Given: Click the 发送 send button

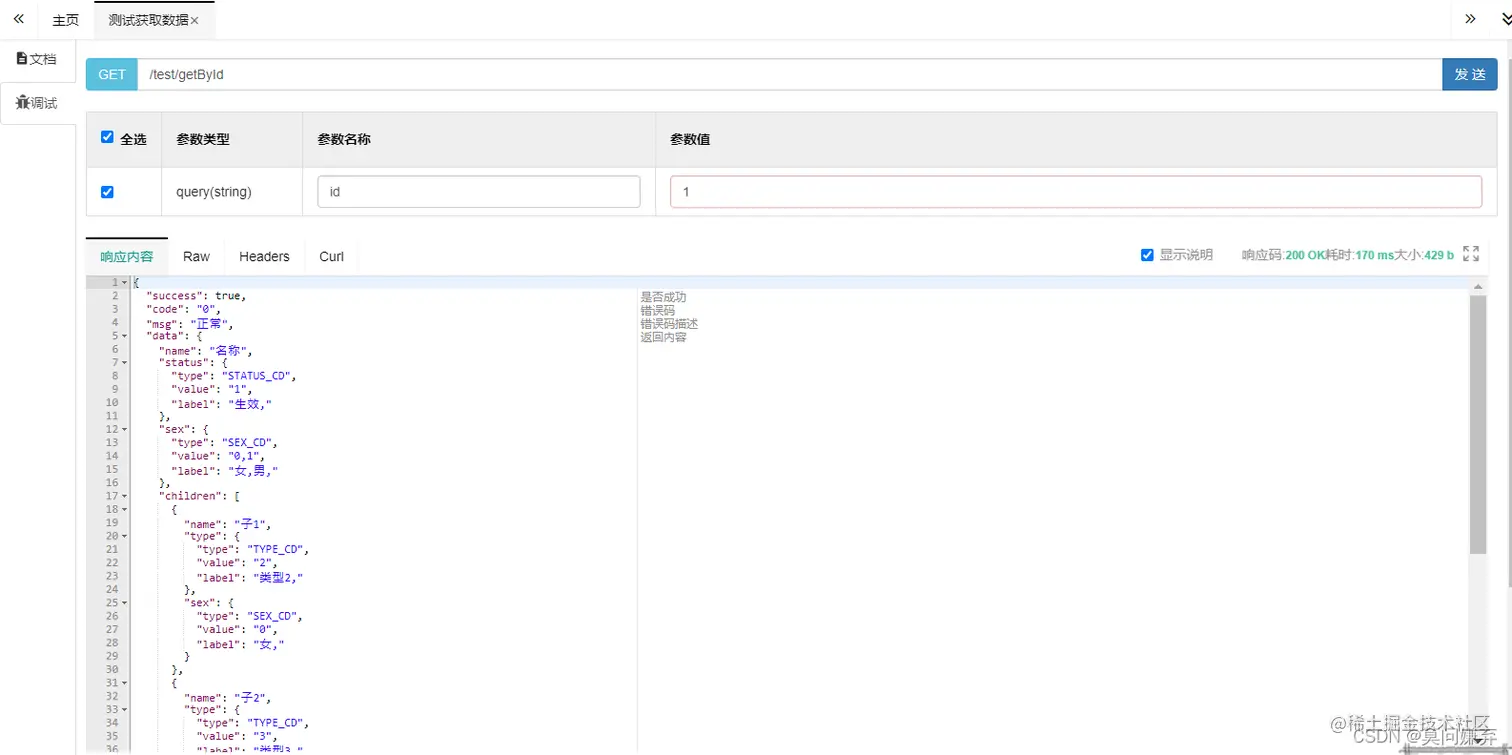Looking at the screenshot, I should (x=1469, y=75).
